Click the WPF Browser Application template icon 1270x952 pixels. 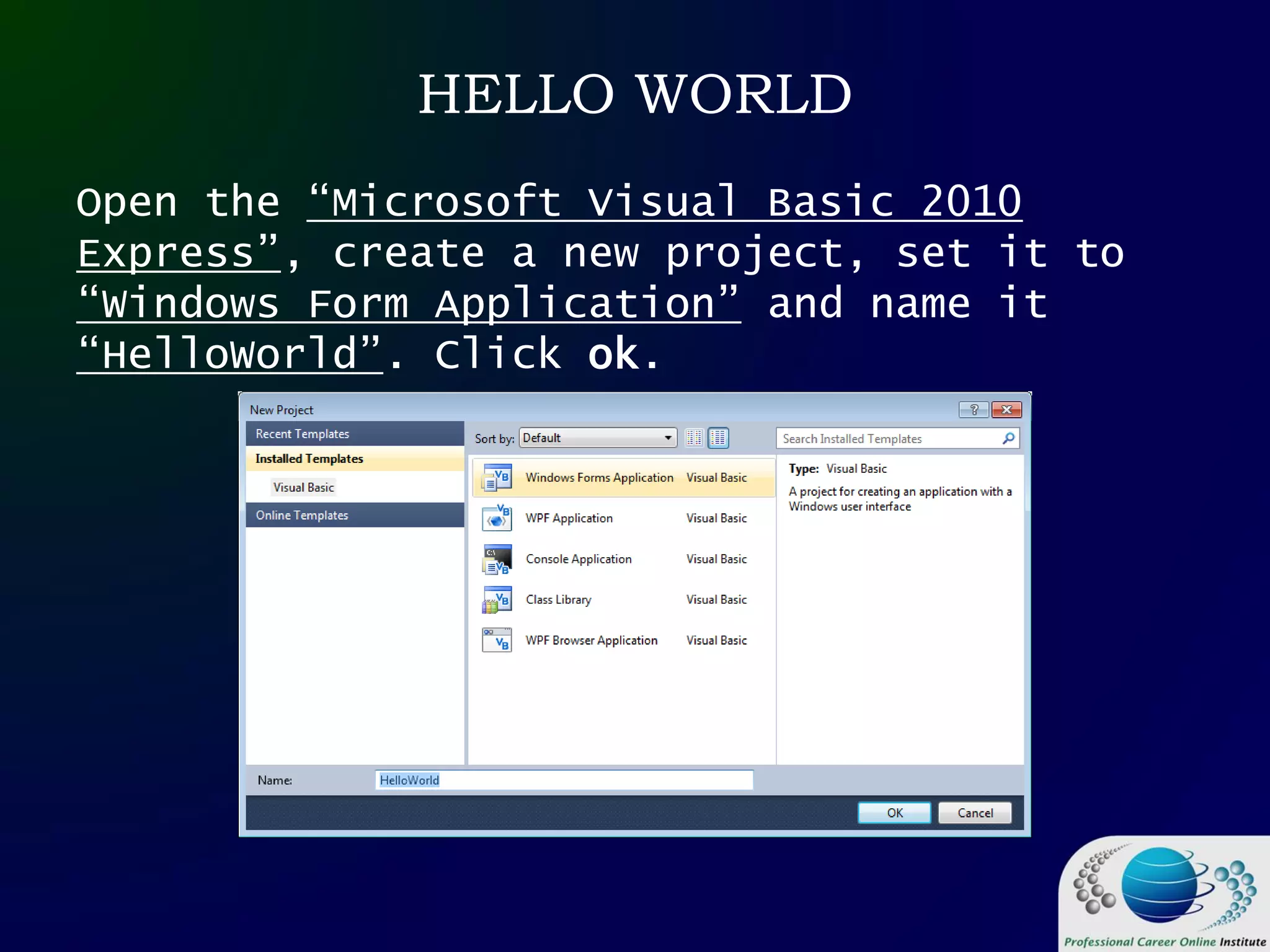[x=497, y=640]
